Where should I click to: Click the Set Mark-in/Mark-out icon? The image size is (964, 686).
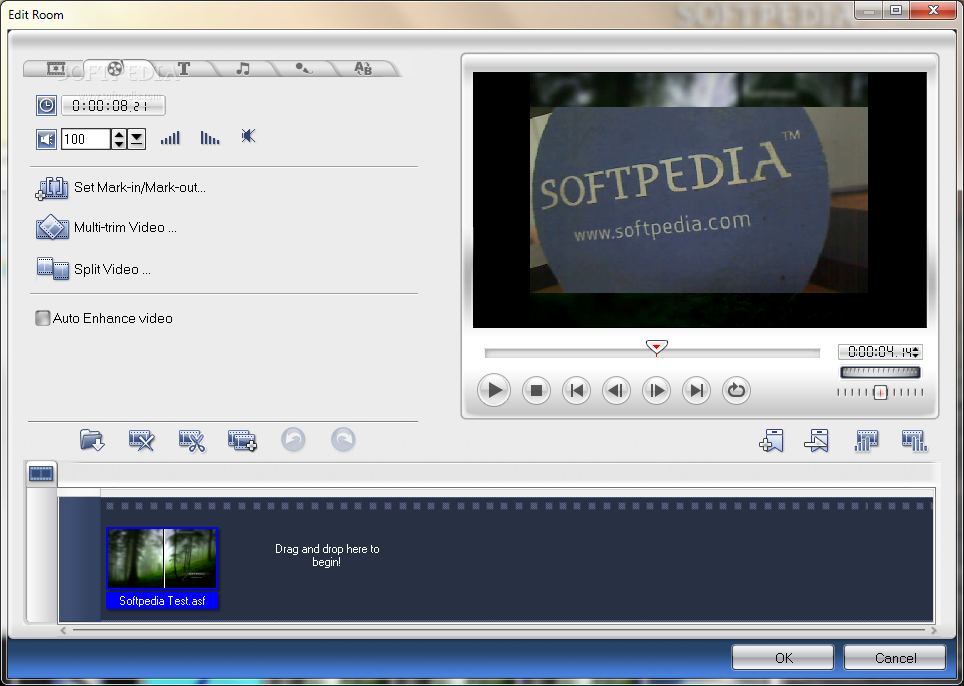(x=52, y=188)
